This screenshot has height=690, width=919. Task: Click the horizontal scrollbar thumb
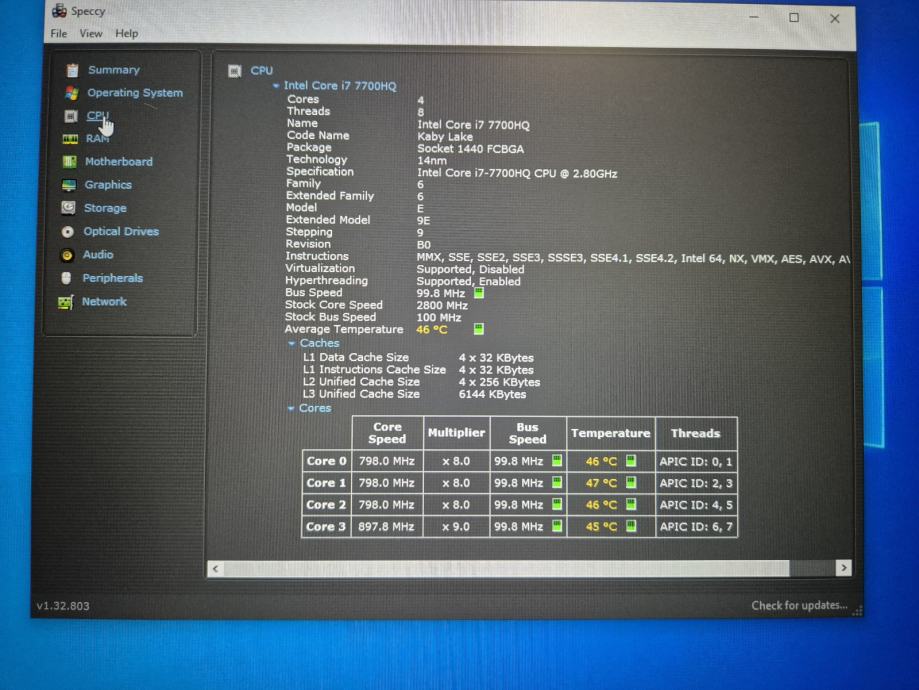click(506, 568)
